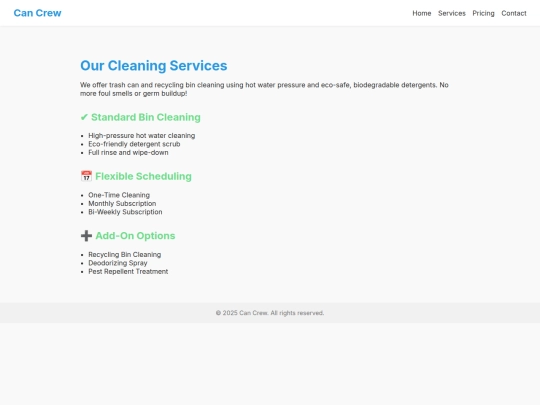Click the Flexible Scheduling heading text
The height and width of the screenshot is (405, 540).
point(143,176)
